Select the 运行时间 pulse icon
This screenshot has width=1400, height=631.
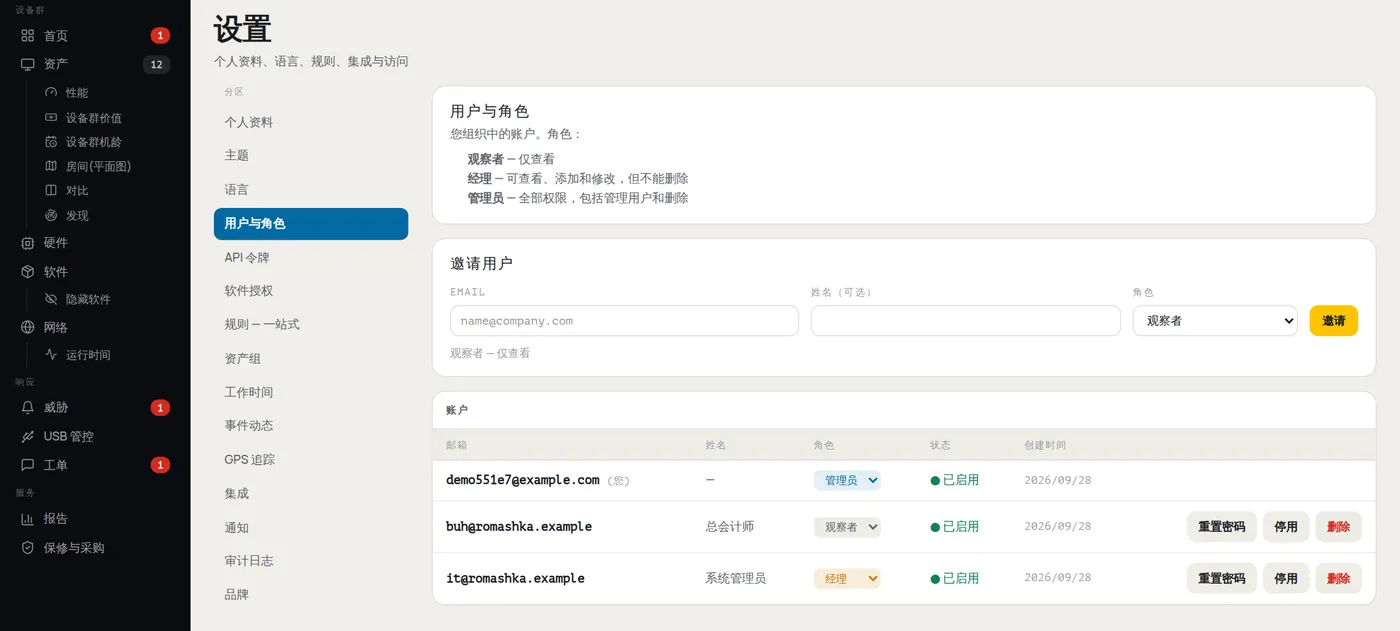pos(51,355)
